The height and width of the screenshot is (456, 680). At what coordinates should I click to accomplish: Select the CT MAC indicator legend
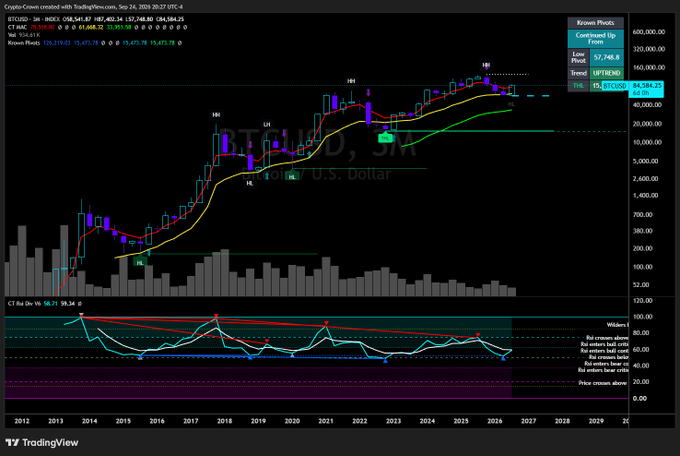pos(98,27)
